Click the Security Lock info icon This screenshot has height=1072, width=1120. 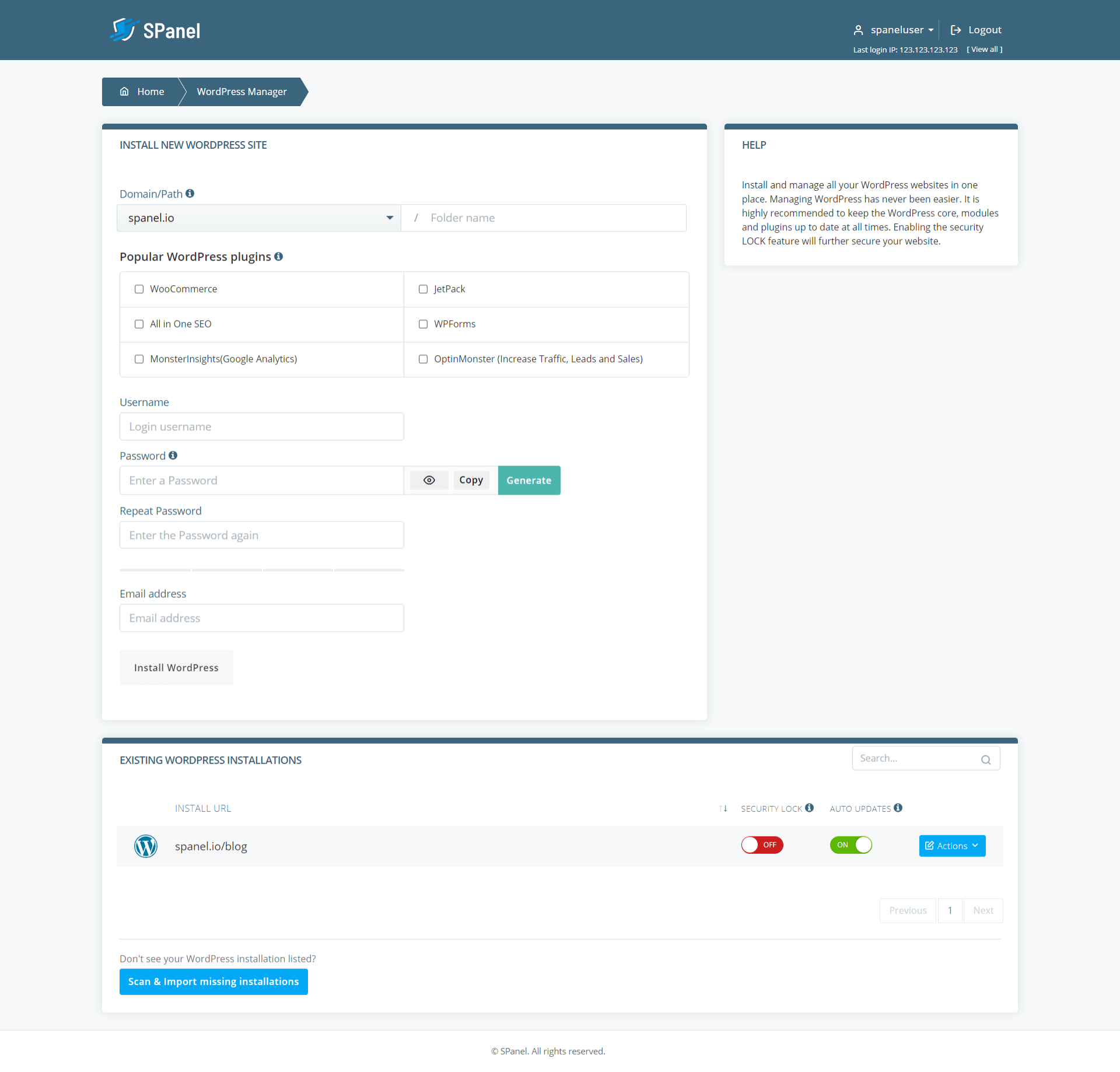(x=810, y=808)
